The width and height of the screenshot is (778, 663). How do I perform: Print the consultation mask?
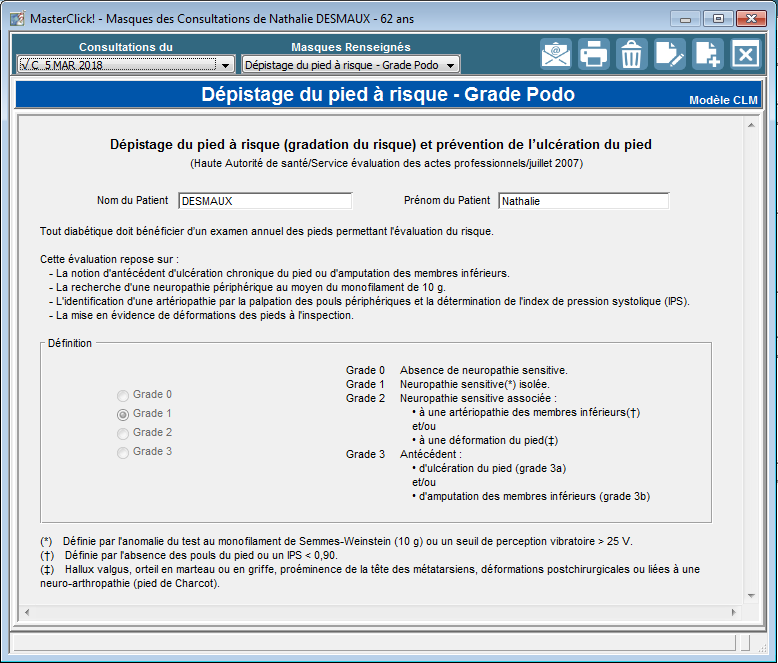pos(594,54)
